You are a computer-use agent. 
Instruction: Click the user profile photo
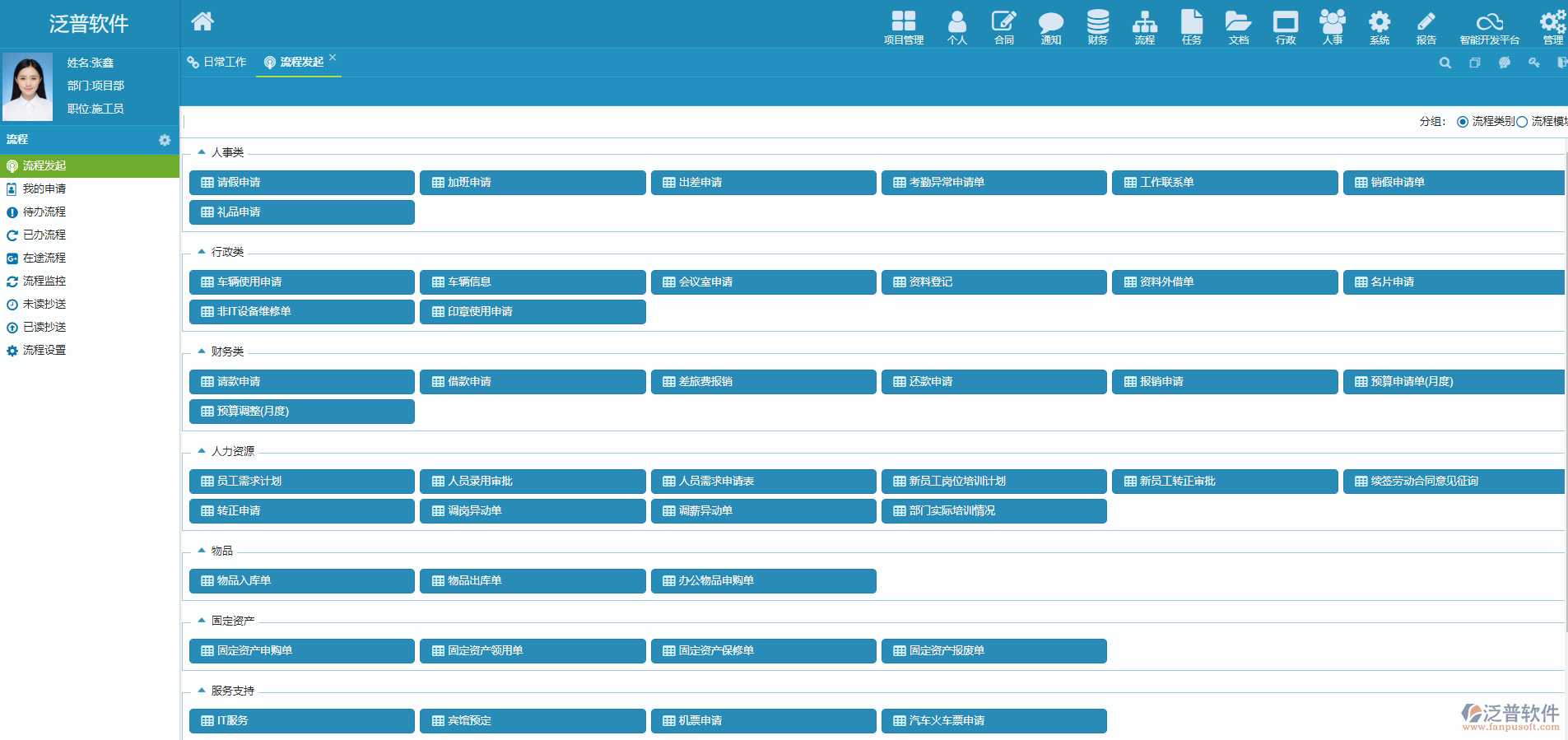28,87
